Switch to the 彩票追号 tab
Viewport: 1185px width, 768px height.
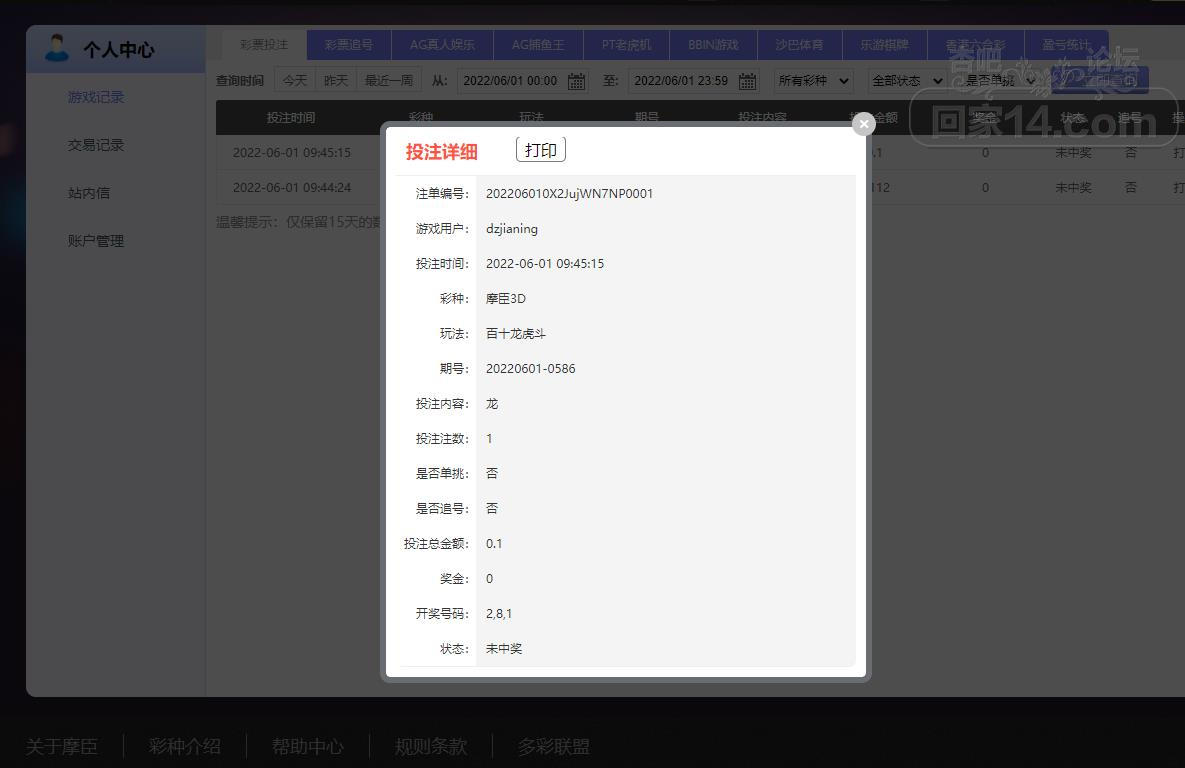pyautogui.click(x=348, y=45)
